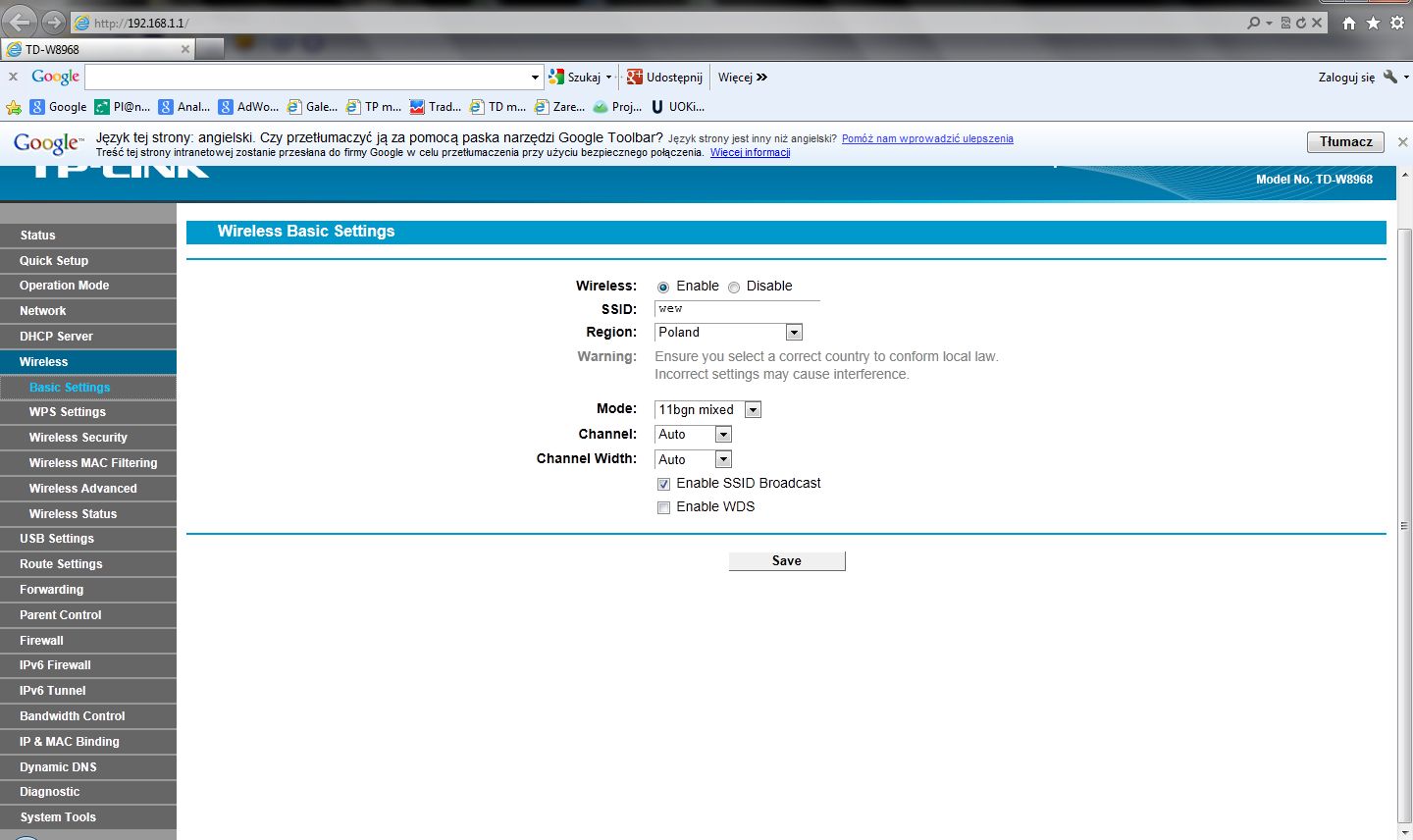Click the Google+ Udostępnij share button
Screen dimensions: 1413x840
tap(664, 77)
